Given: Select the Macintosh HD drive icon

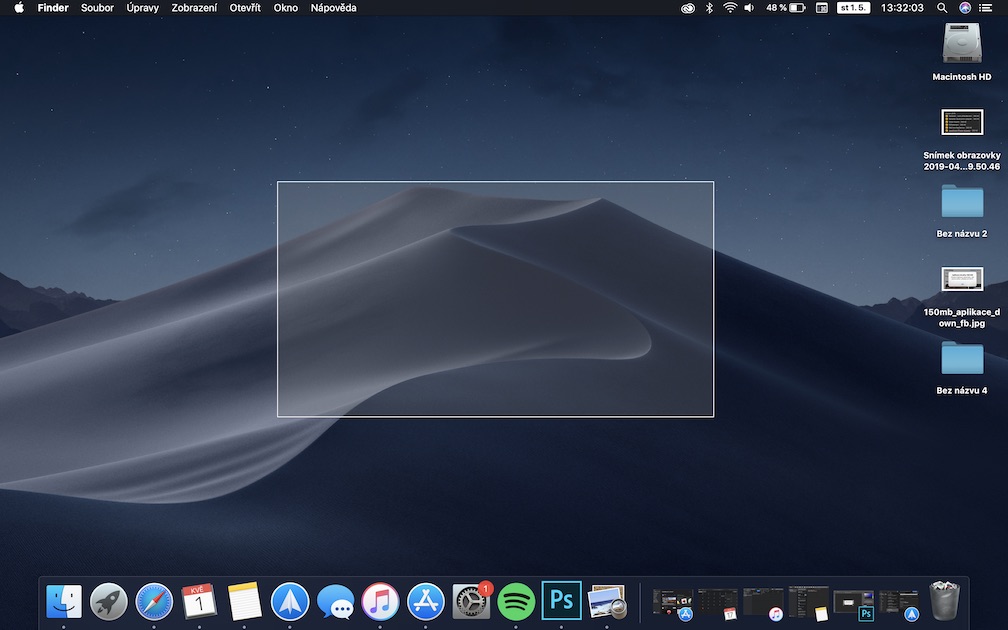Looking at the screenshot, I should pyautogui.click(x=962, y=44).
